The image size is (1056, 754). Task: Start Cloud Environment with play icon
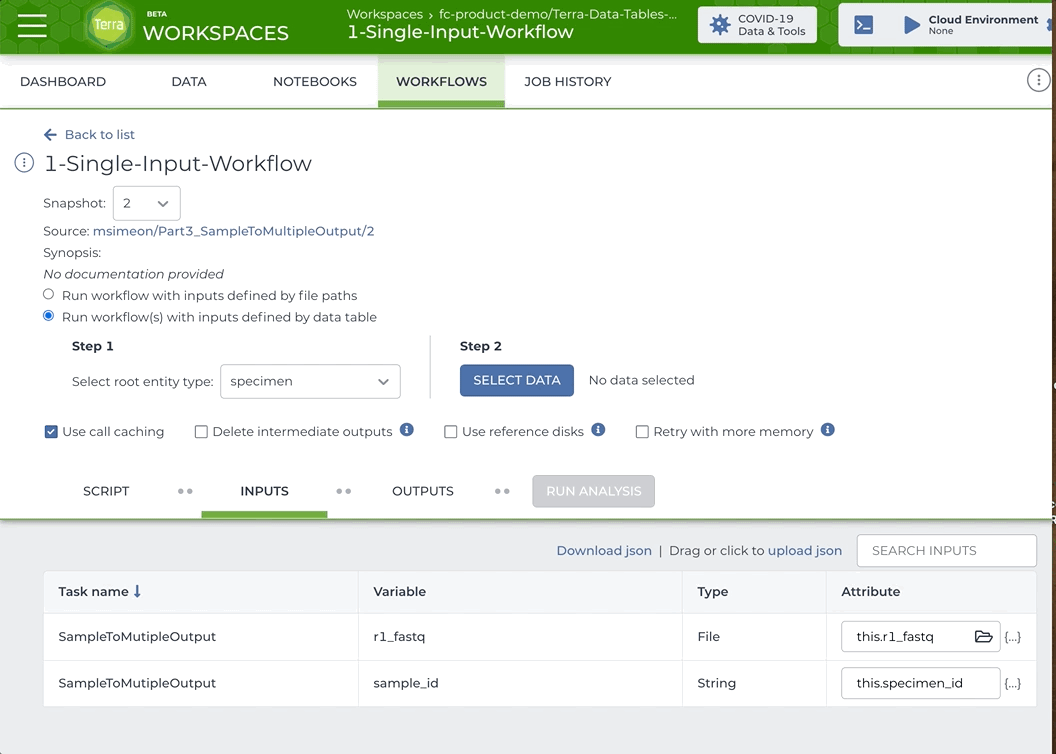click(x=912, y=25)
